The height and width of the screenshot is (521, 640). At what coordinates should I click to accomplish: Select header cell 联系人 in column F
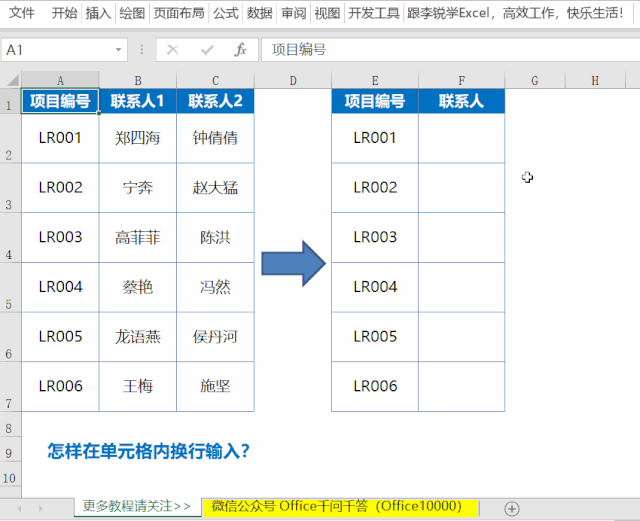click(461, 101)
